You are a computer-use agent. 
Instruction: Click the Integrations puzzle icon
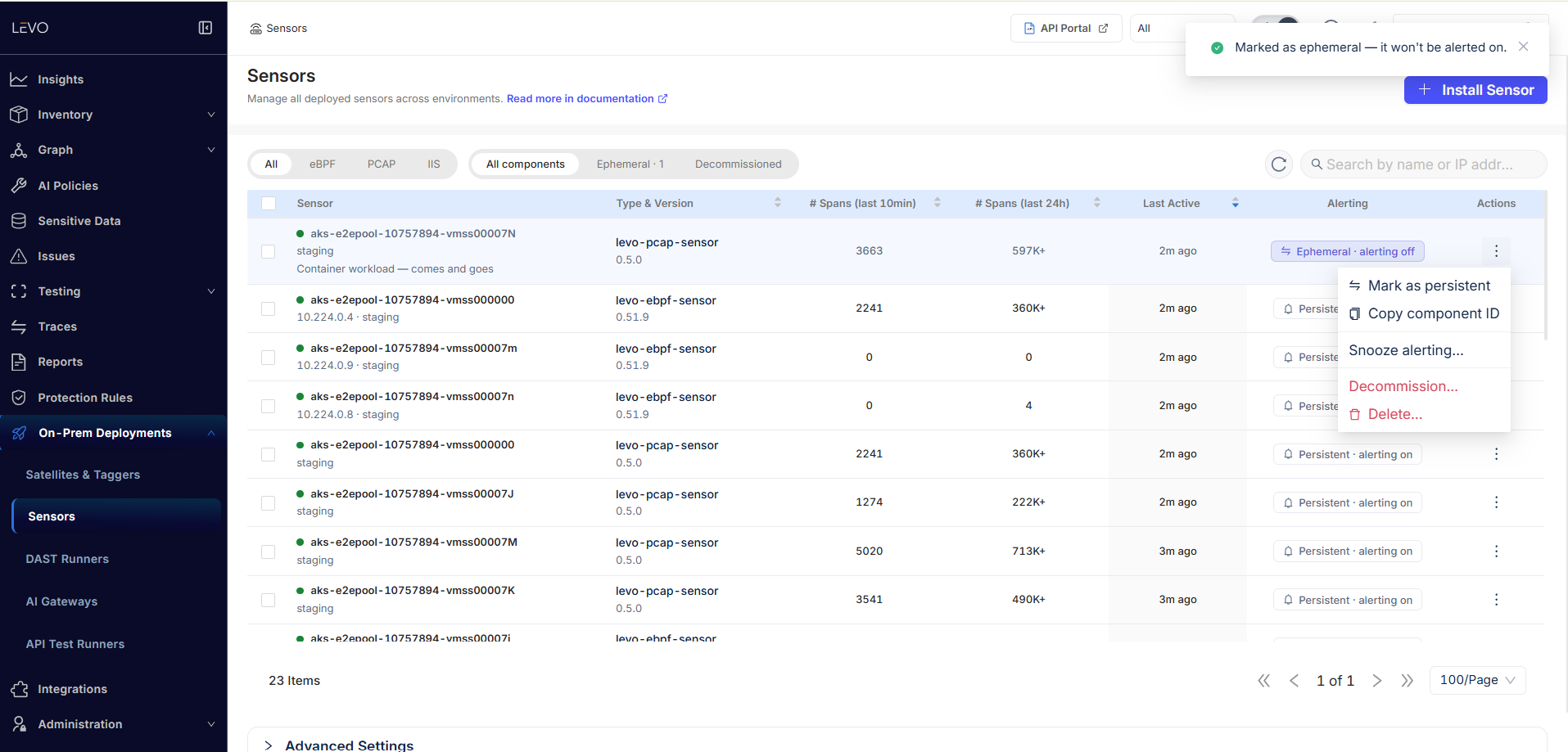19,689
